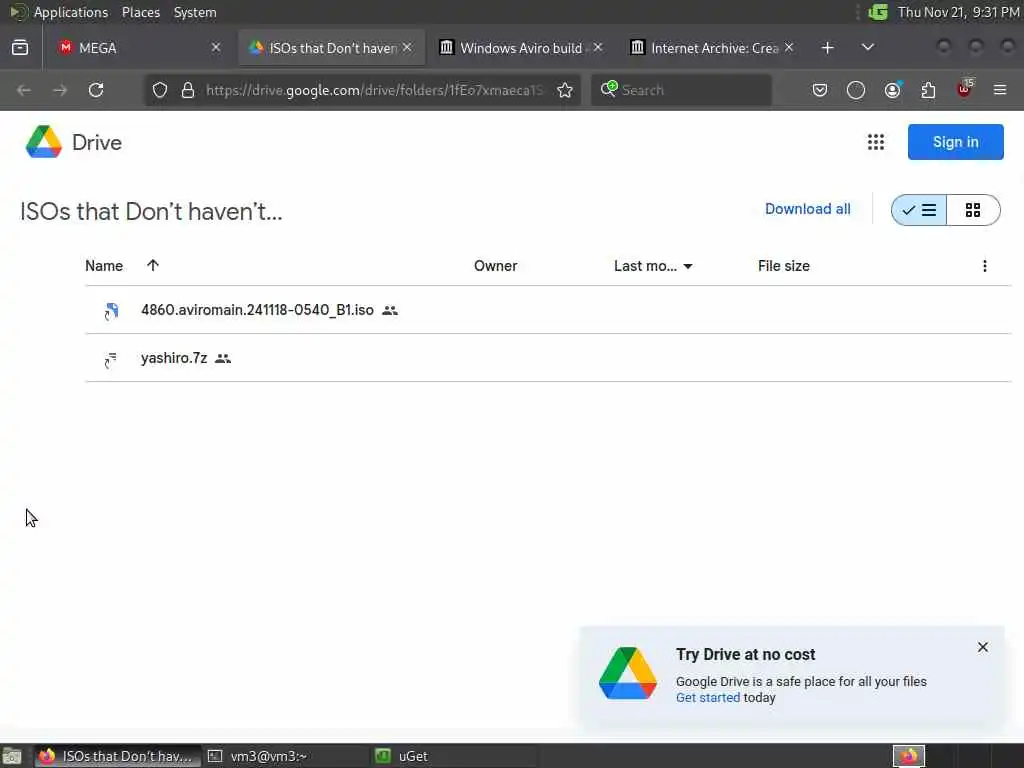The width and height of the screenshot is (1024, 768).
Task: Show site security lock information
Action: click(188, 90)
